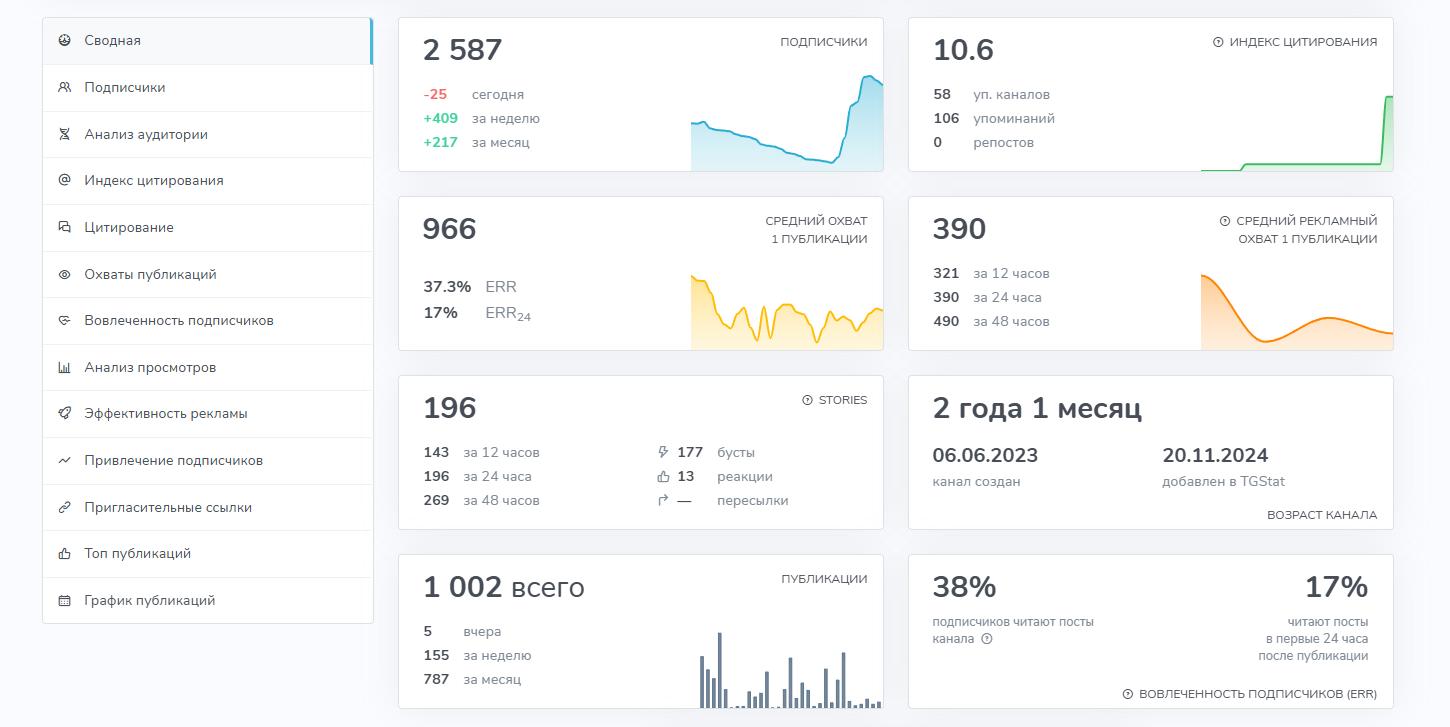Image resolution: width=1450 pixels, height=727 pixels.
Task: Click the orange advertising reach chart
Action: 1297,312
